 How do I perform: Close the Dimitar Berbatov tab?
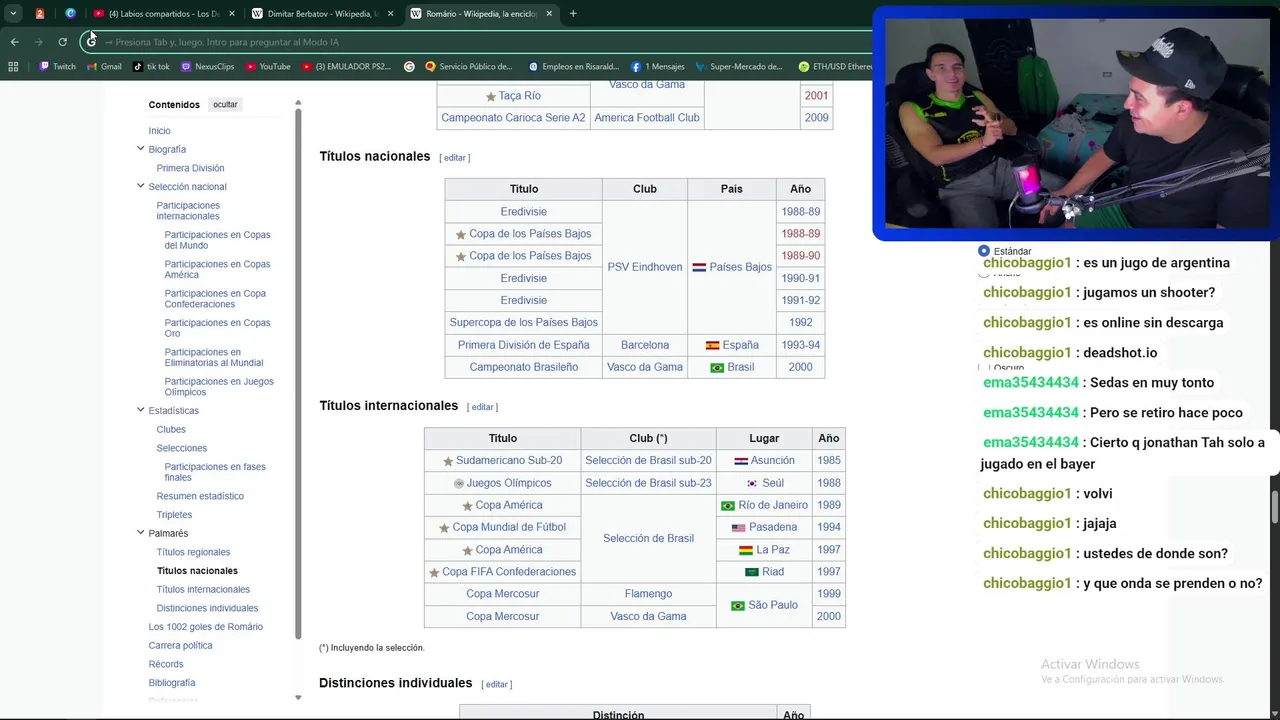(x=390, y=14)
